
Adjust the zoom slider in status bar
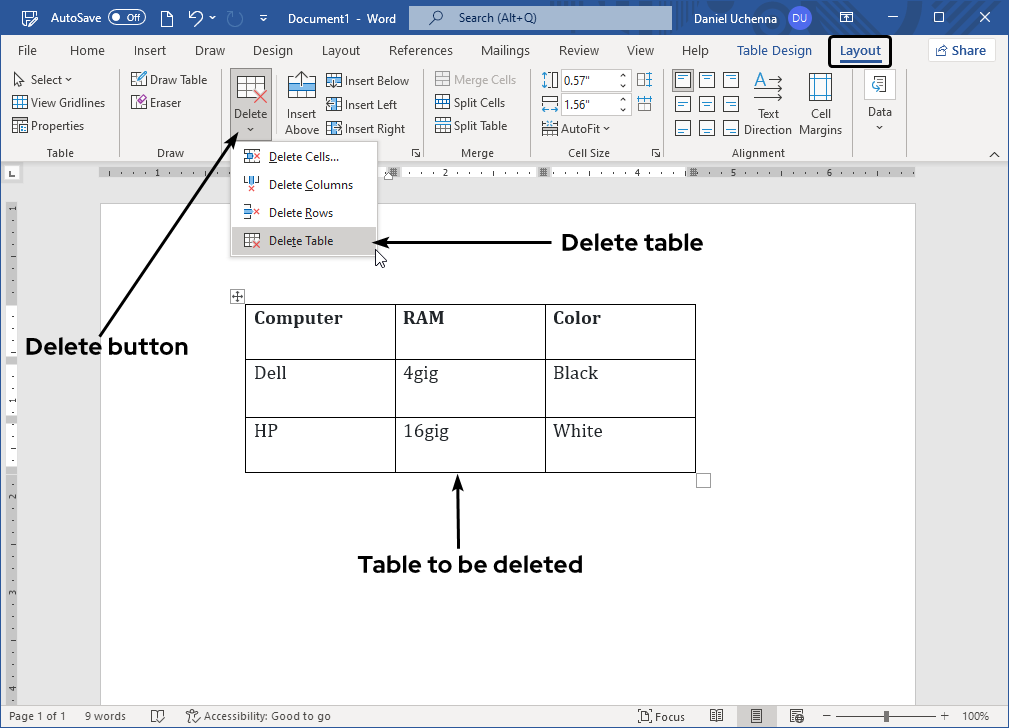[x=886, y=716]
